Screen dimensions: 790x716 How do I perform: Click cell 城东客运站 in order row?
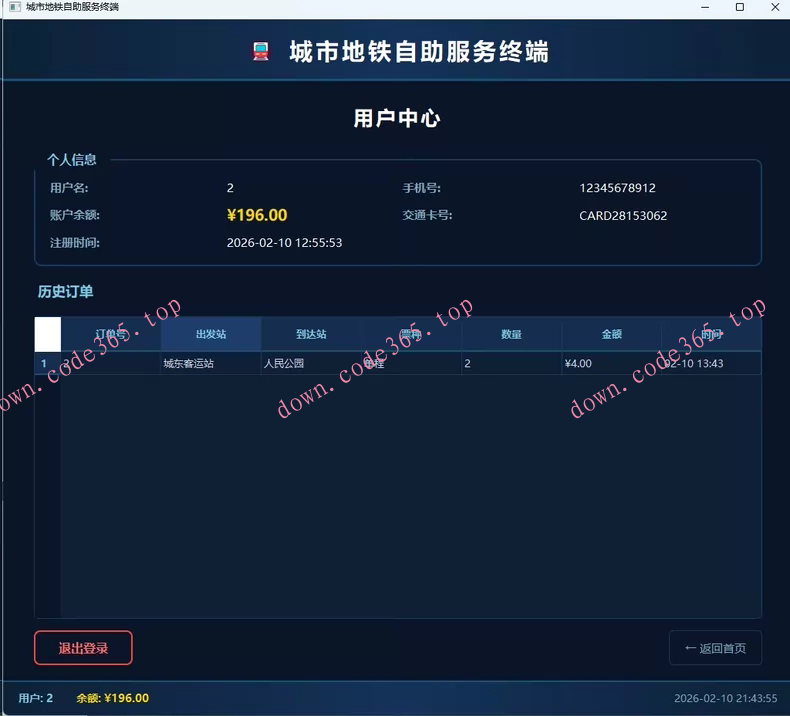point(211,363)
